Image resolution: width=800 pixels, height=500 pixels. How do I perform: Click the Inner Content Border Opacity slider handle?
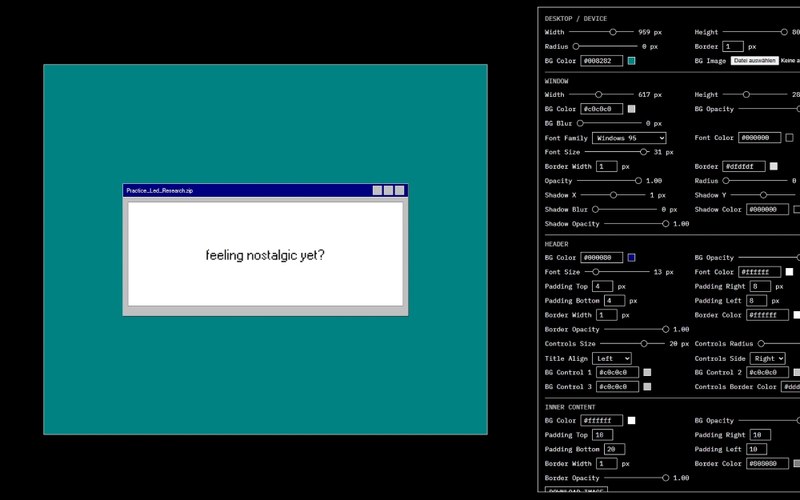(665, 478)
